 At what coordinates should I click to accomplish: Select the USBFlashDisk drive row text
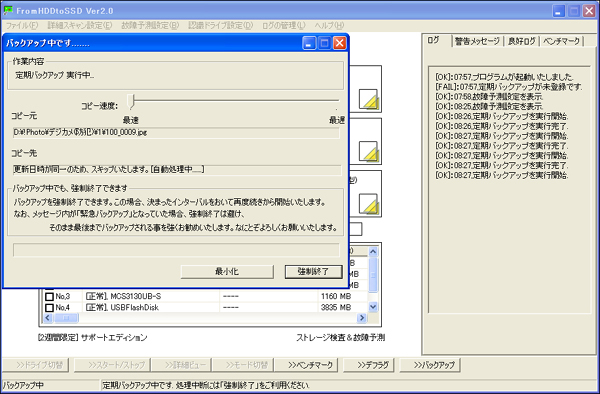coord(122,308)
